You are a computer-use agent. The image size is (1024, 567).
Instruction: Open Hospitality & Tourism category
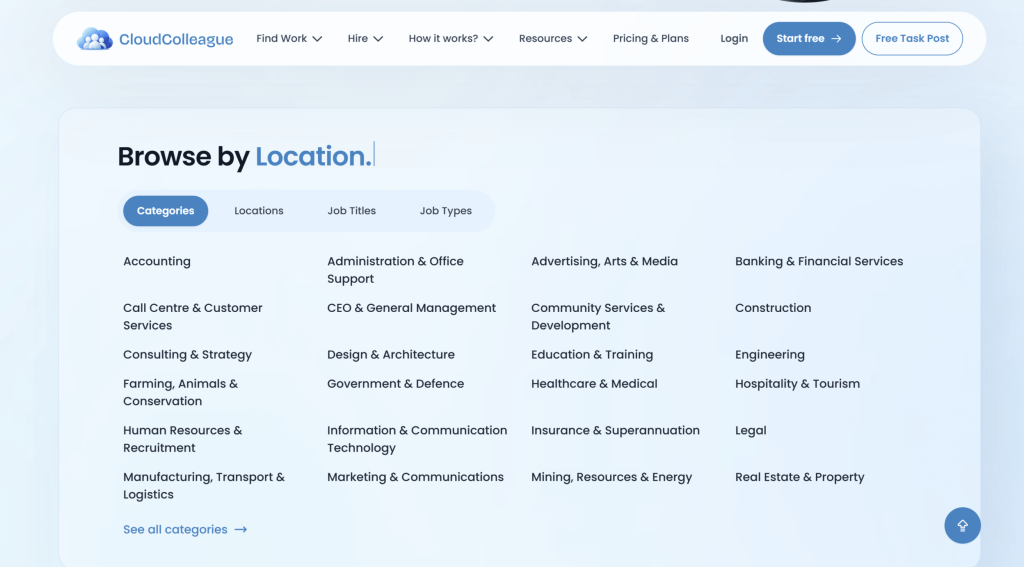pos(797,383)
